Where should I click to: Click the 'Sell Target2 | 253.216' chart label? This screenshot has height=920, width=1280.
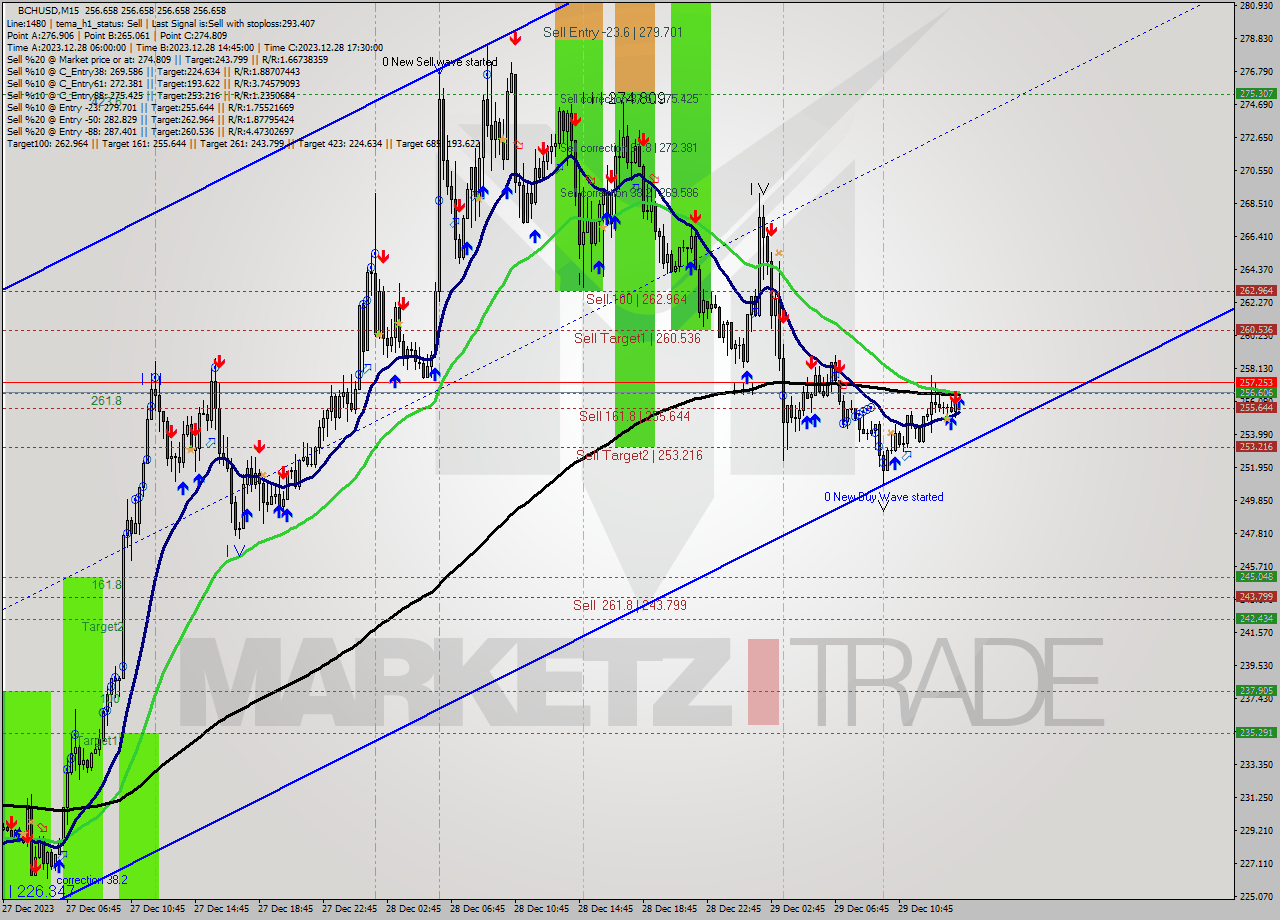639,455
